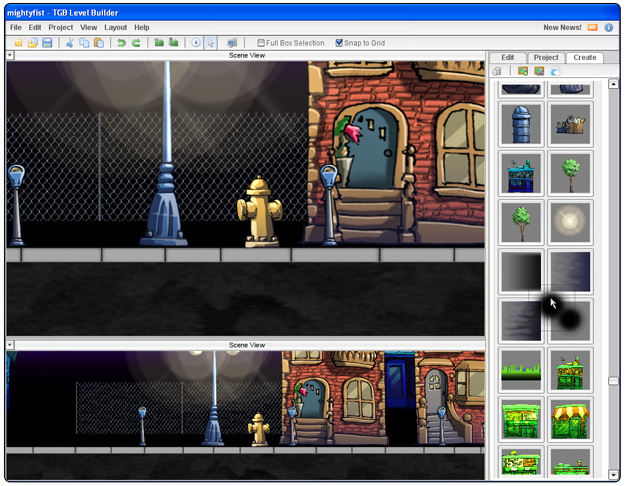Select the blue trash can thumbnail

click(521, 124)
